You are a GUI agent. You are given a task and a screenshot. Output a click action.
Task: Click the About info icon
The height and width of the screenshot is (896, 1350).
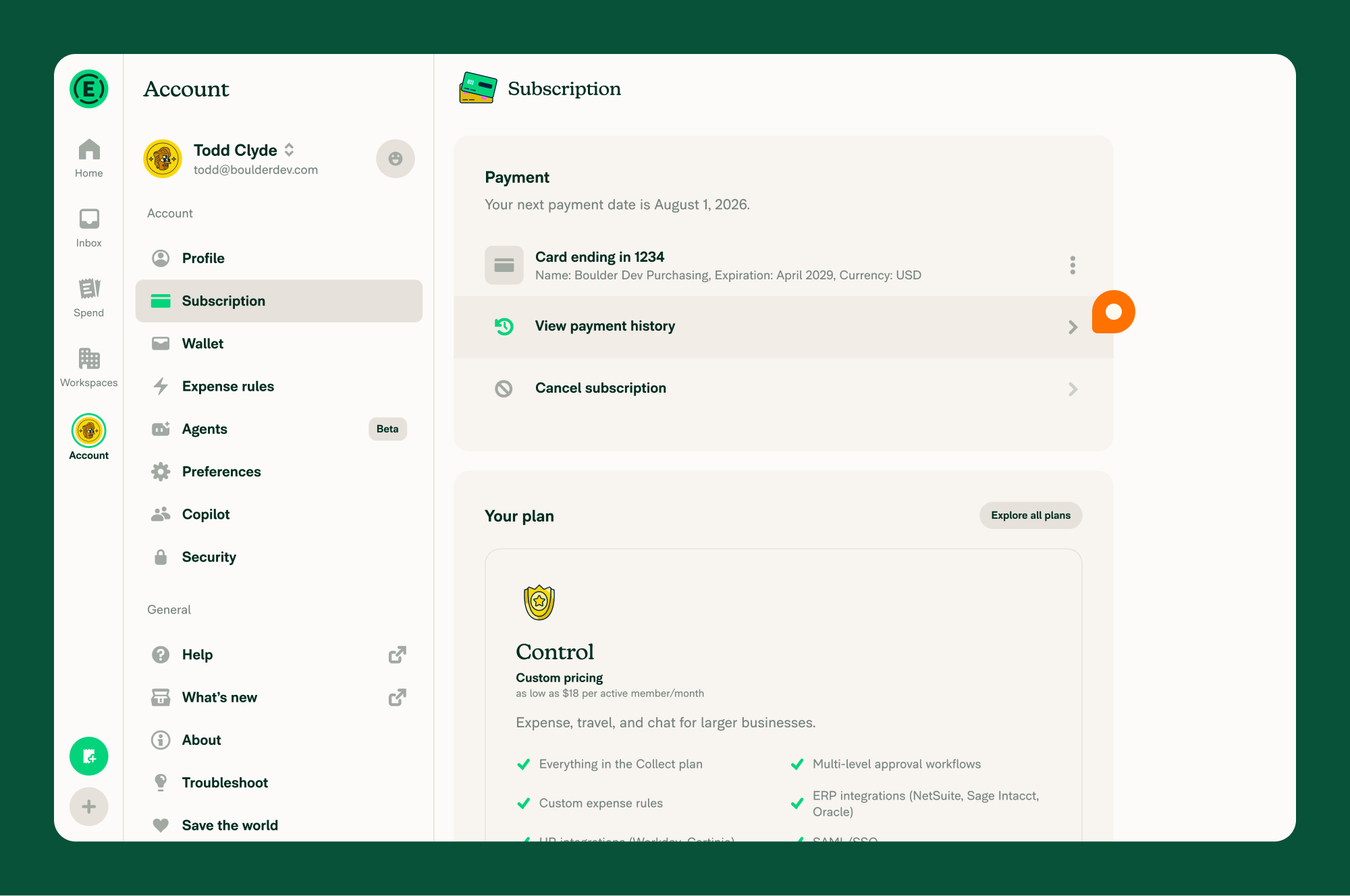(161, 740)
